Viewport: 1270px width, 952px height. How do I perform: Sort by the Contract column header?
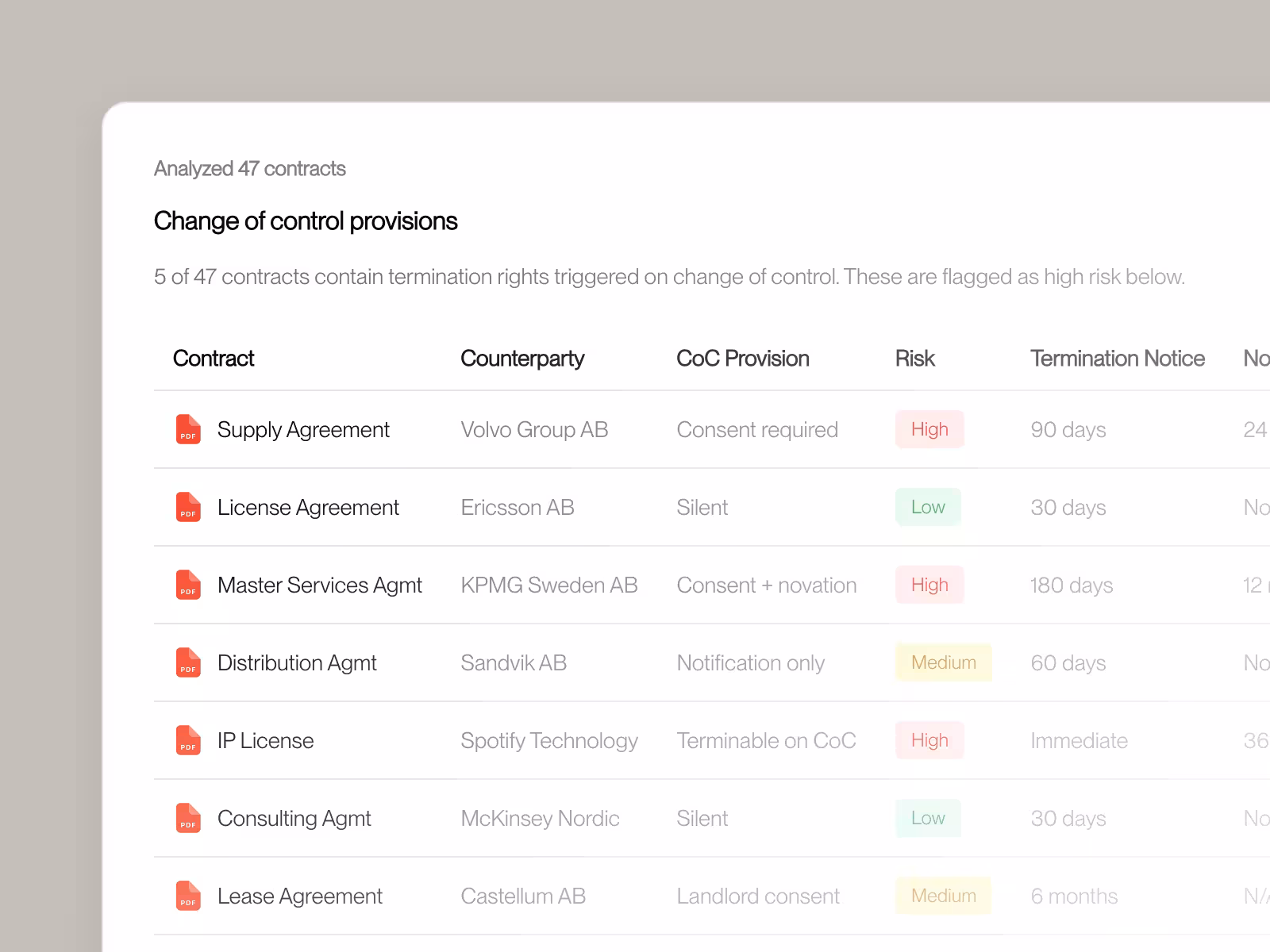click(214, 359)
